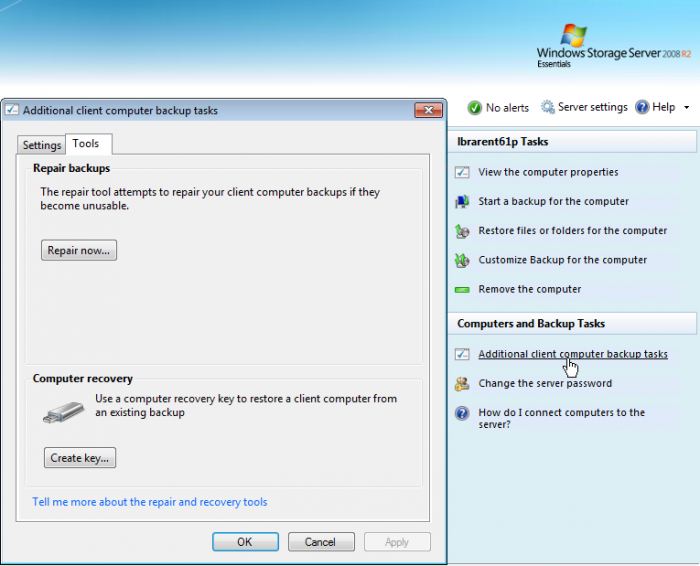Viewport: 700px width, 566px height.
Task: Click the USB recovery key icon
Action: pyautogui.click(x=63, y=411)
